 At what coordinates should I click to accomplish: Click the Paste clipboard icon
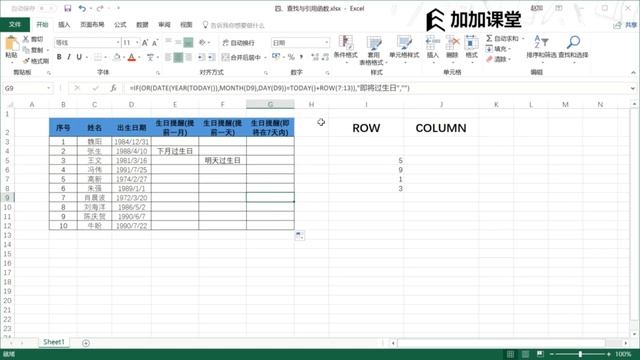[x=11, y=43]
